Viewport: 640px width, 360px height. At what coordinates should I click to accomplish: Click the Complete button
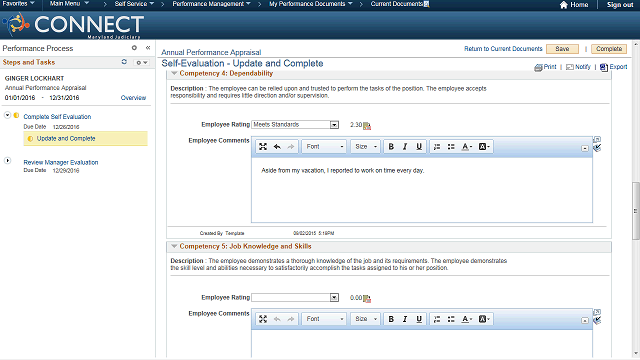point(609,49)
